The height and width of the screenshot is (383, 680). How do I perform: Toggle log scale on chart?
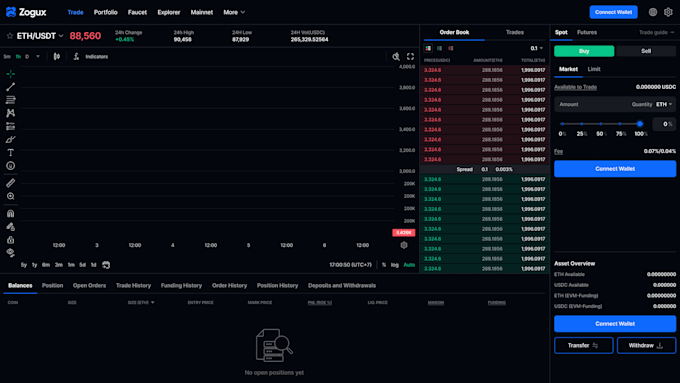(395, 265)
